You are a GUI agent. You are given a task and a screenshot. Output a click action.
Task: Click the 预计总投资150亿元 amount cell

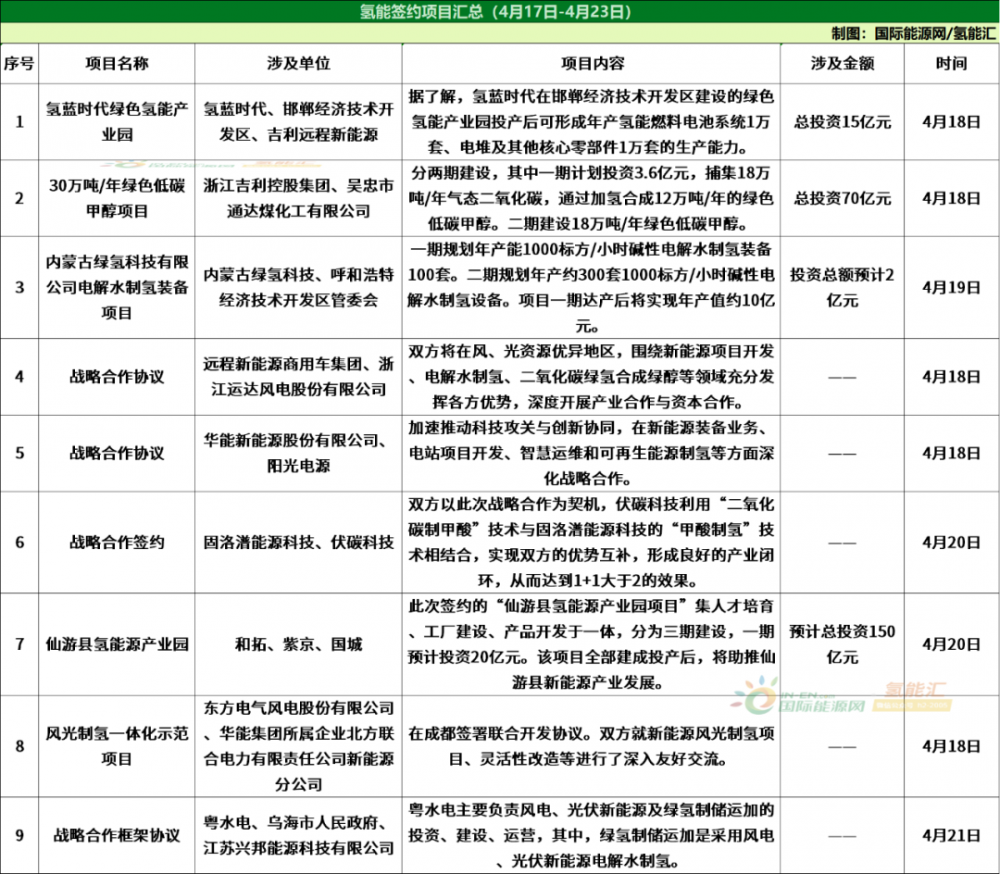(842, 644)
